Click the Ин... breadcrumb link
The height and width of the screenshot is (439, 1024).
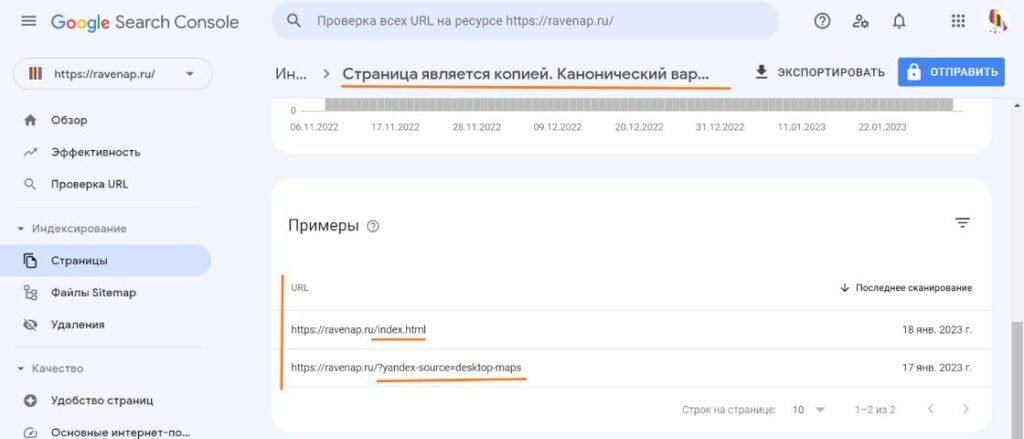coord(291,73)
